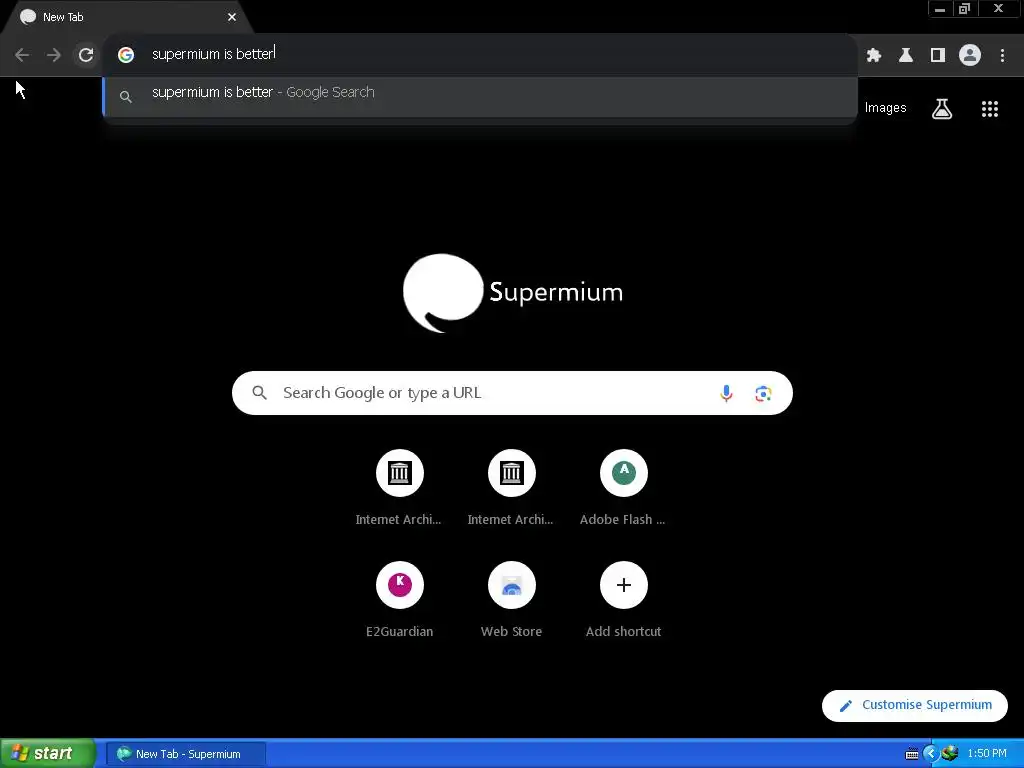Click New Tab - Supermium taskbar button
Image resolution: width=1024 pixels, height=768 pixels.
186,754
